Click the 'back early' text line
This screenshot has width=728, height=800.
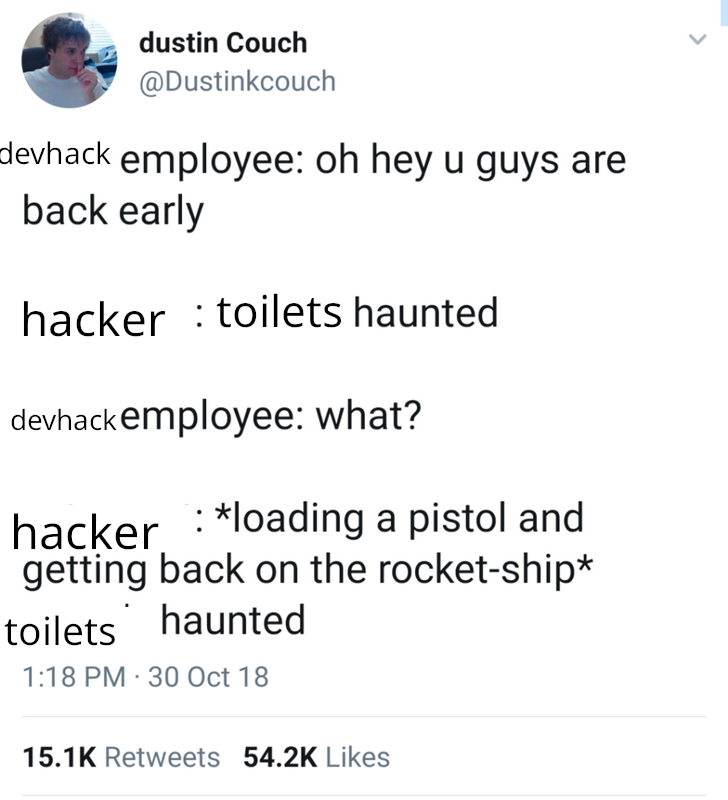[113, 212]
